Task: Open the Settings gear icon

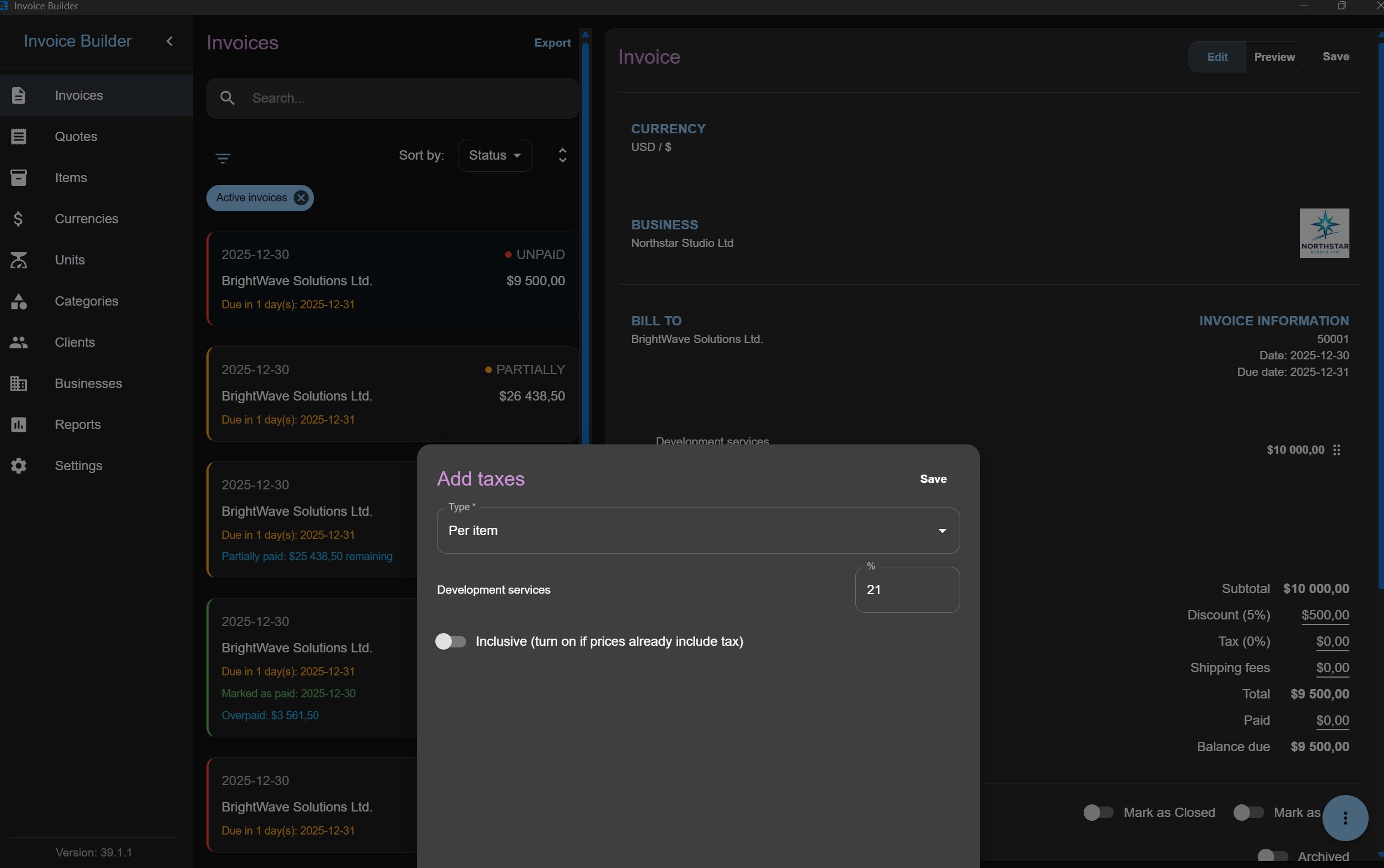Action: click(x=18, y=466)
